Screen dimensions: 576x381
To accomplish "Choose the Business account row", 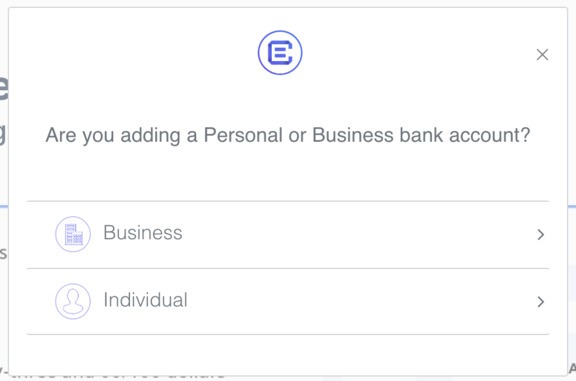I will click(288, 235).
